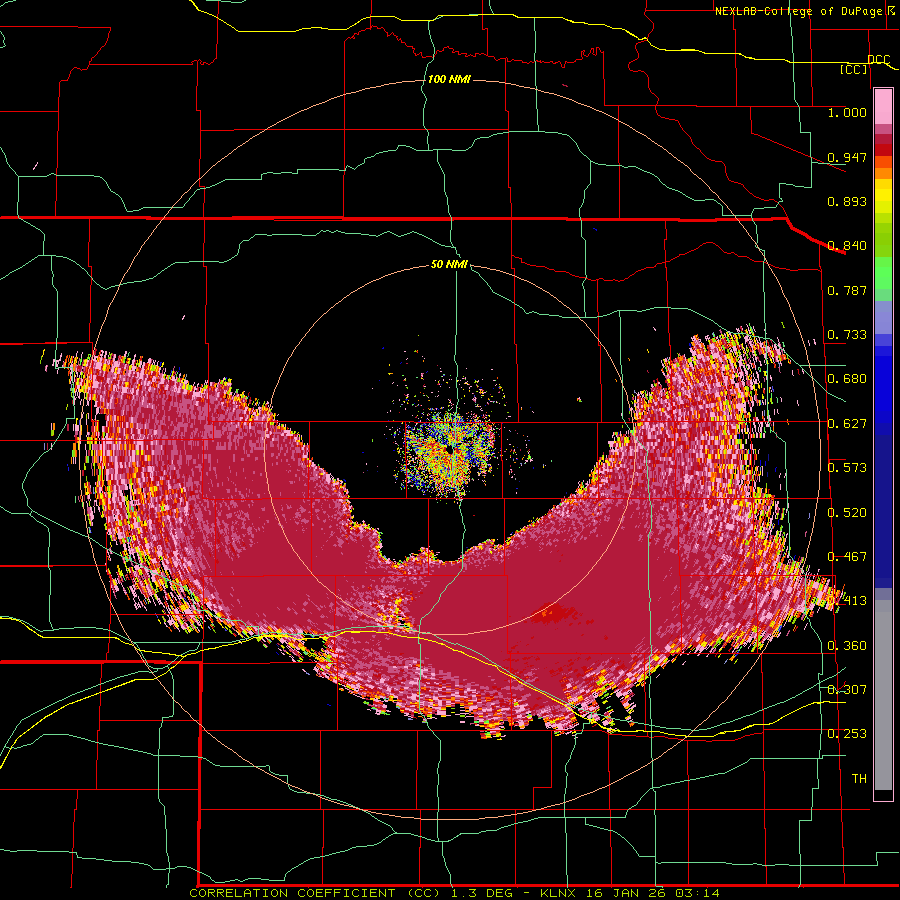Click the 0.680 value on the scale
Screen dimensions: 900x900
pos(847,379)
